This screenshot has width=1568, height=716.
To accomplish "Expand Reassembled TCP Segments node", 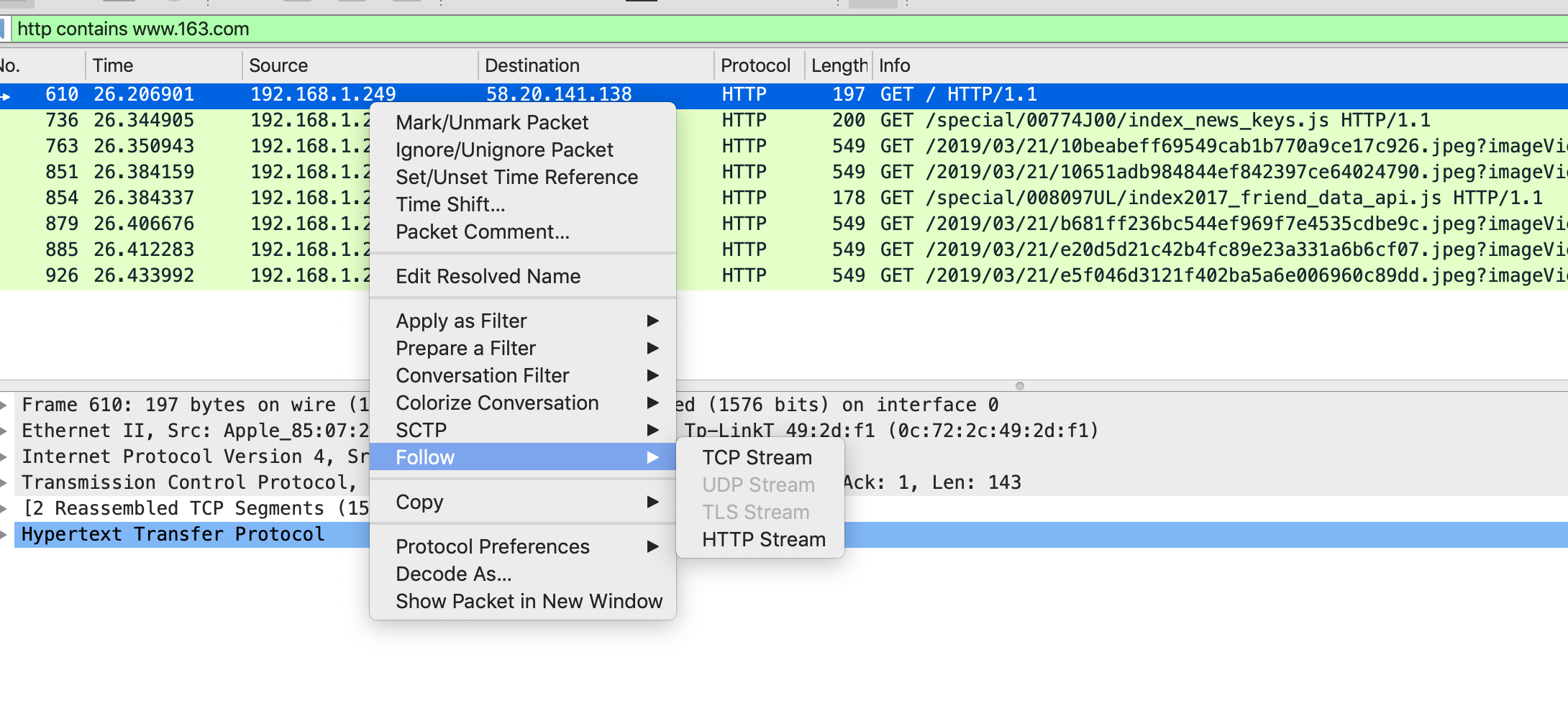I will click(x=4, y=508).
